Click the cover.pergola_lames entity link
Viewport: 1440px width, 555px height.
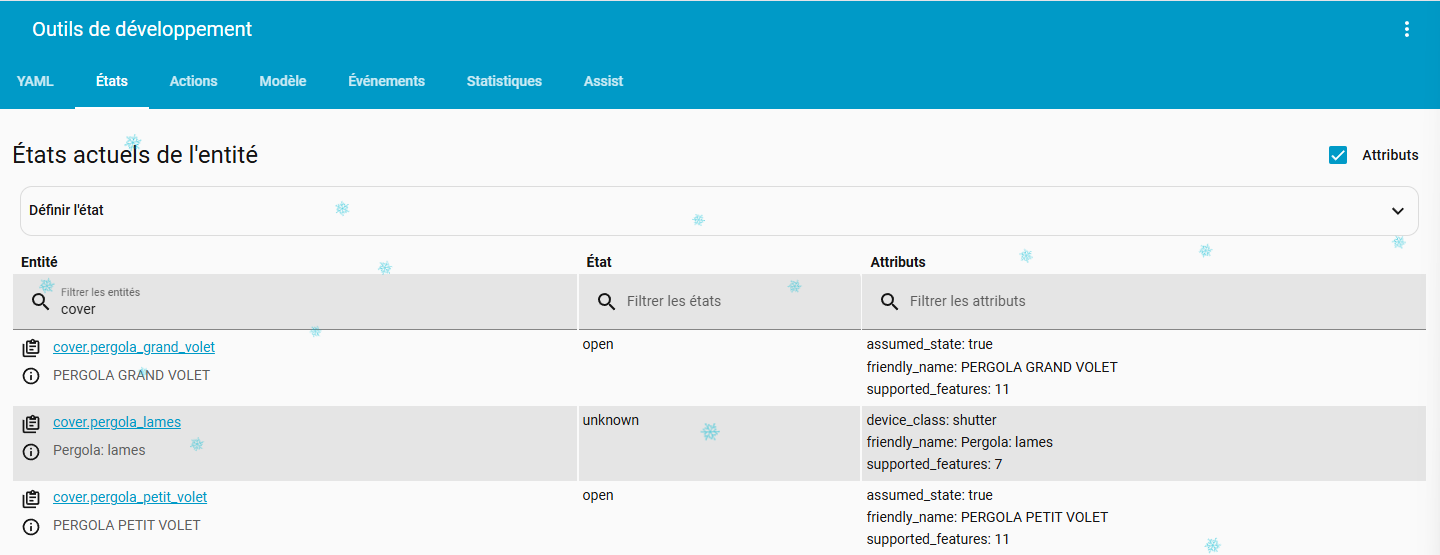(117, 422)
